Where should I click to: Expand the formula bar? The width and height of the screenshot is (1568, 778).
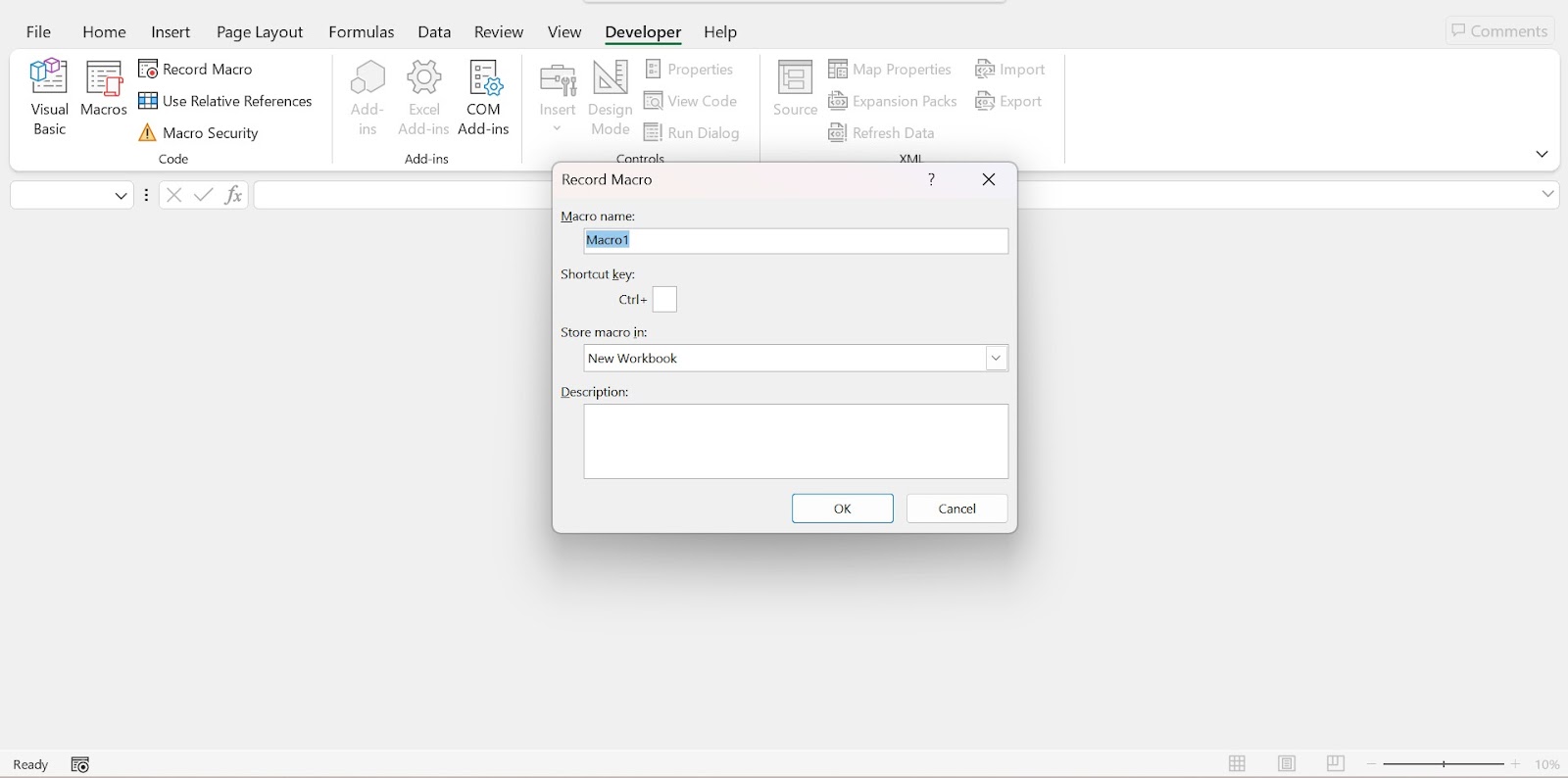coord(1547,194)
